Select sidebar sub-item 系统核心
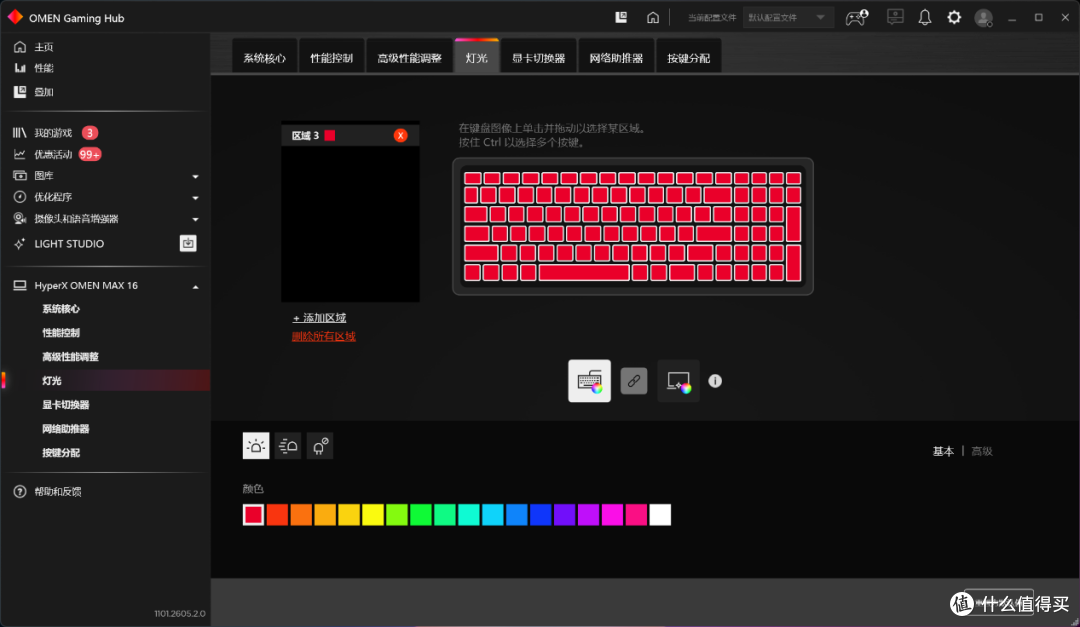The width and height of the screenshot is (1080, 627). click(x=61, y=309)
